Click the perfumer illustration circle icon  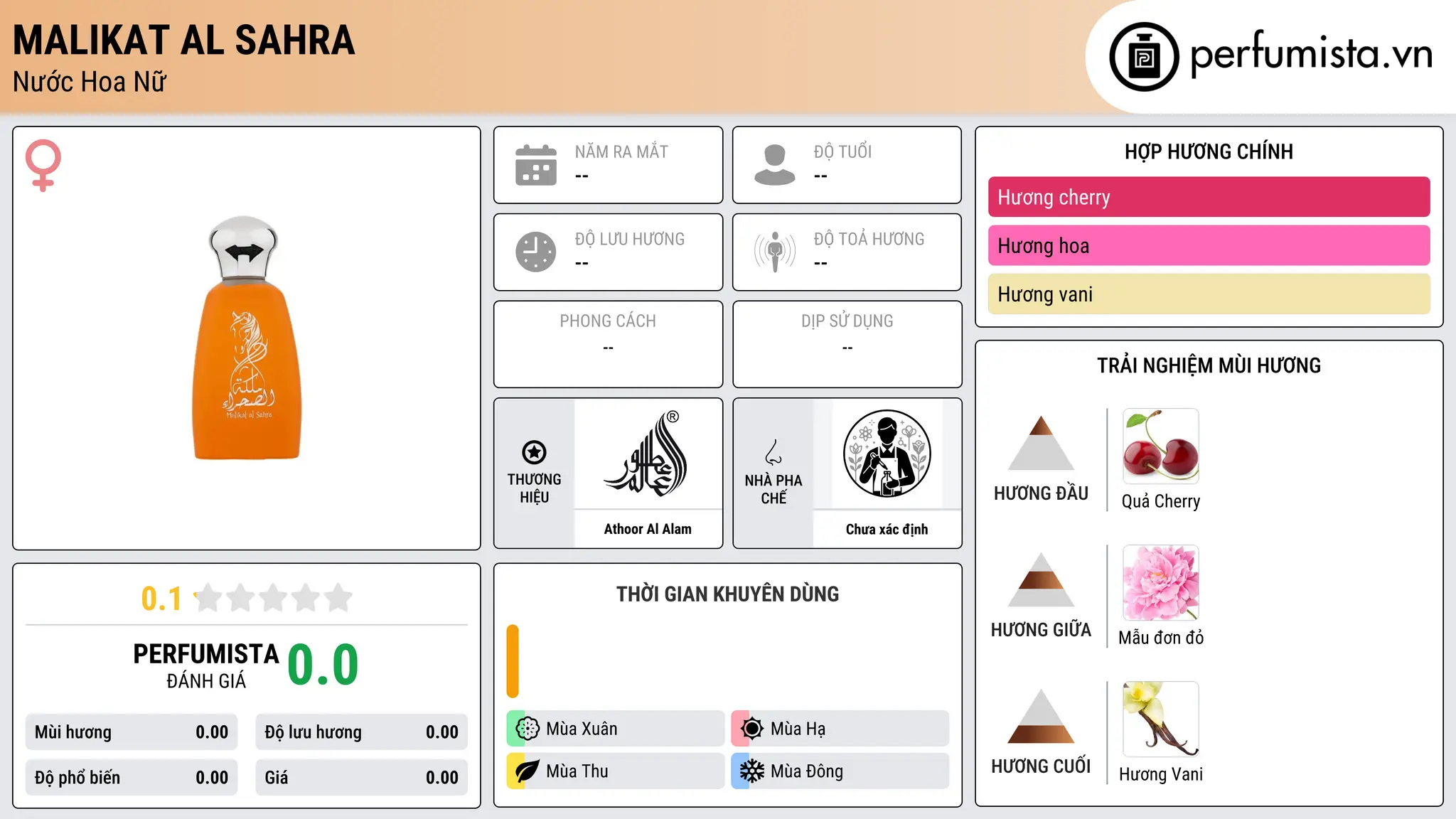887,454
